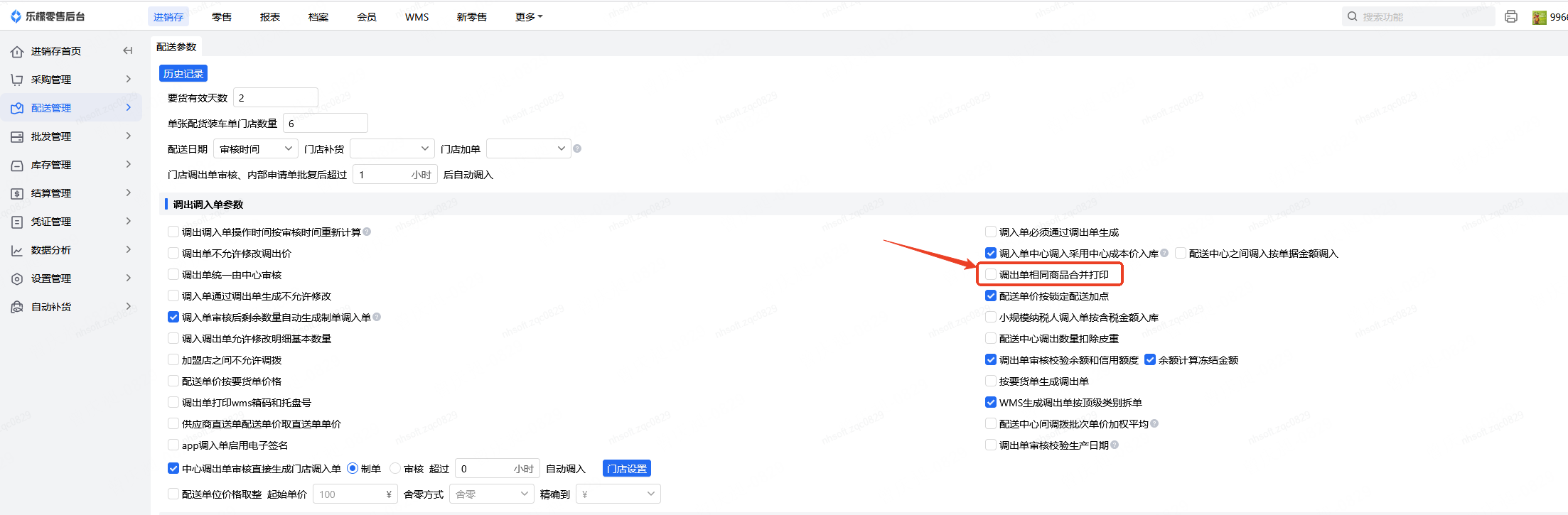Click the 结算管理 sidebar icon
The width and height of the screenshot is (1568, 515).
(x=17, y=193)
